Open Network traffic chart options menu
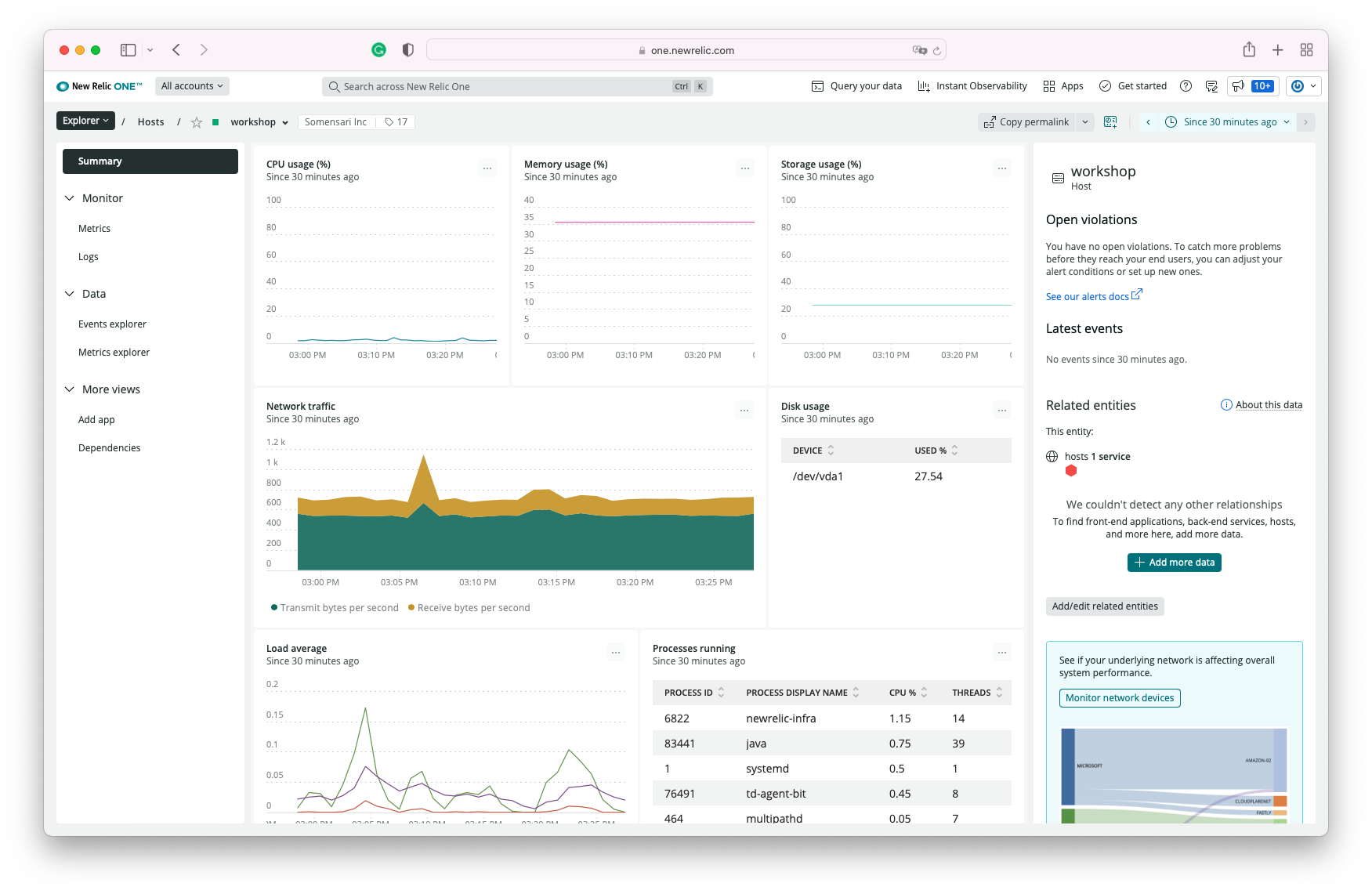 point(744,410)
